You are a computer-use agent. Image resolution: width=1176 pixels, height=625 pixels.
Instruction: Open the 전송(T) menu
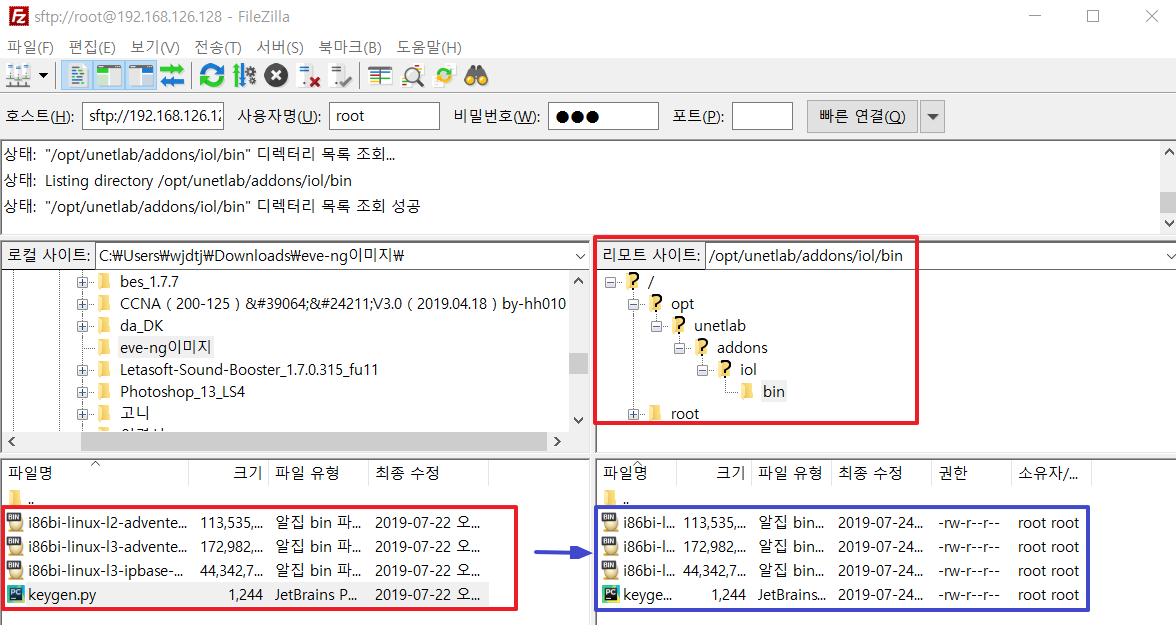[218, 47]
